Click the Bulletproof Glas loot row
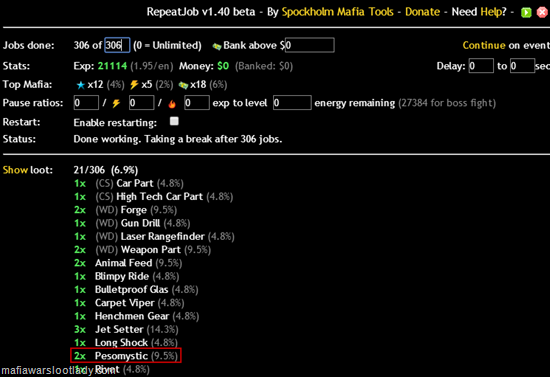Image resolution: width=550 pixels, height=377 pixels. [136, 290]
